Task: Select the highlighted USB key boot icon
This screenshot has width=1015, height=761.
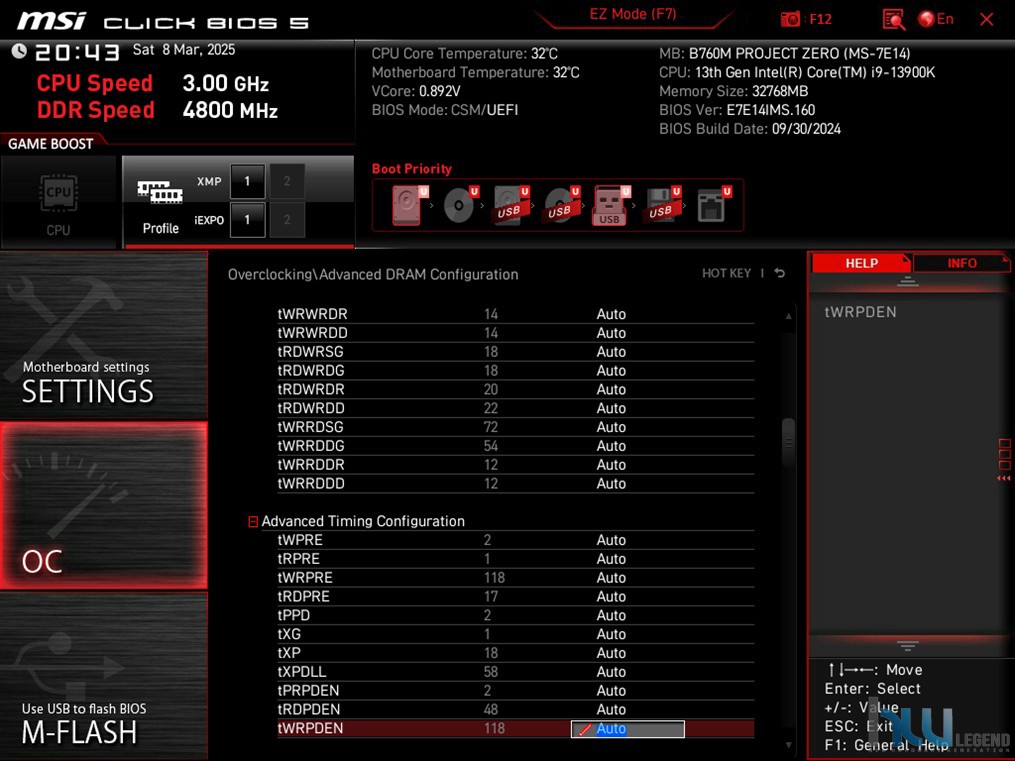Action: tap(610, 205)
